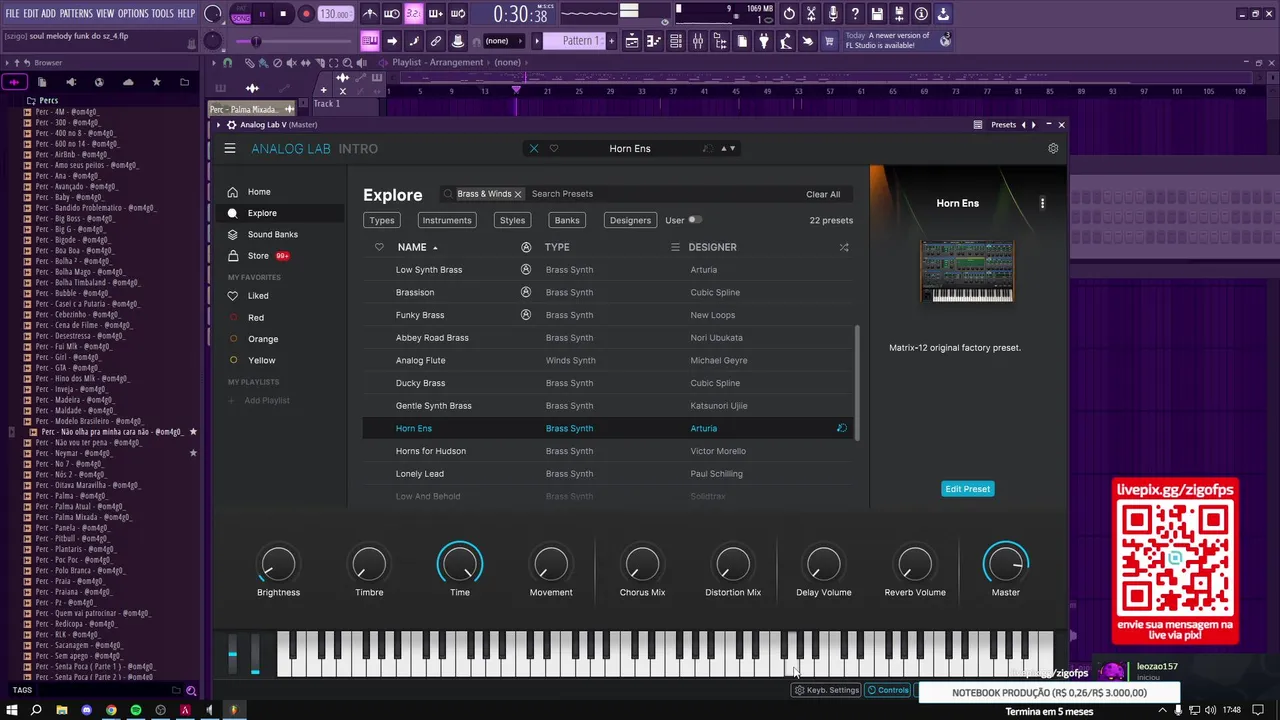
Task: Close the browser with the X icon
Action: point(534,148)
